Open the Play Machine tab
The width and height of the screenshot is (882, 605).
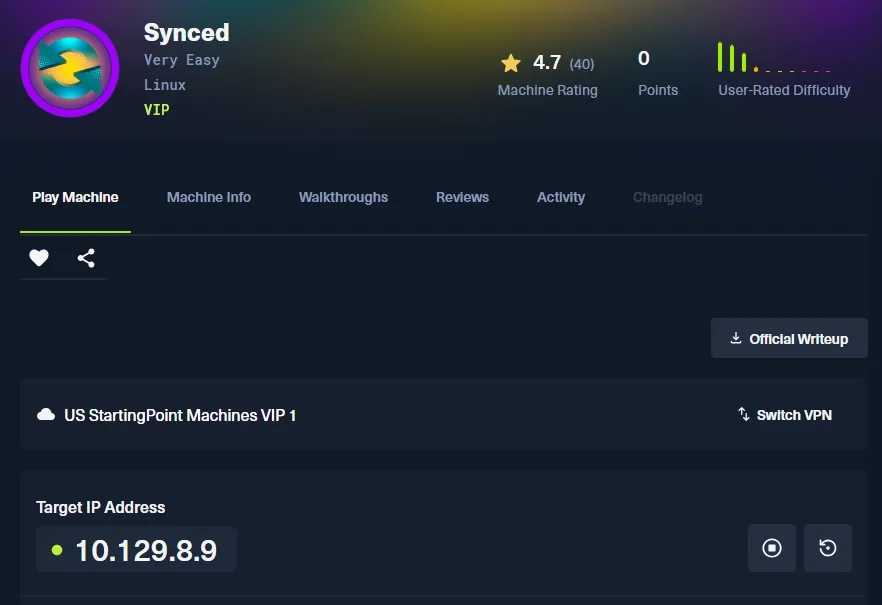[x=75, y=197]
